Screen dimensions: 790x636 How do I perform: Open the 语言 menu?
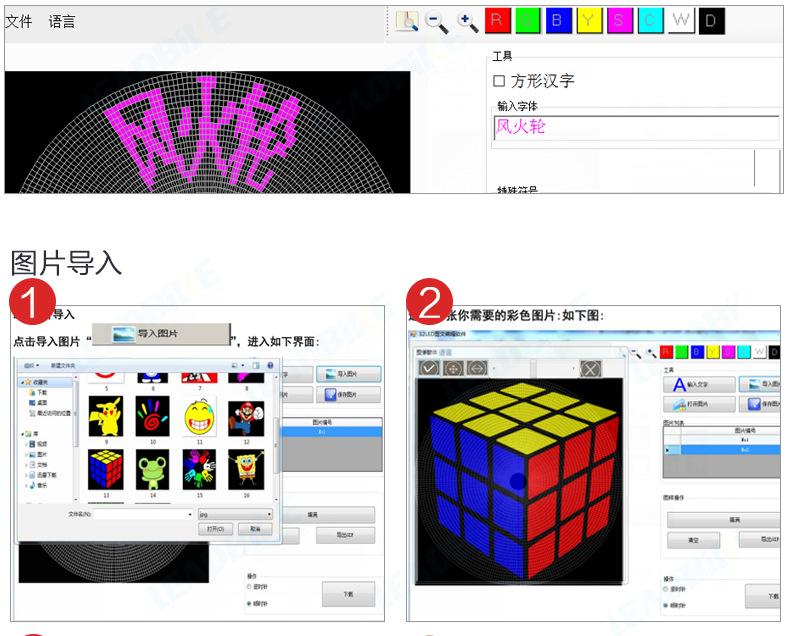point(62,21)
